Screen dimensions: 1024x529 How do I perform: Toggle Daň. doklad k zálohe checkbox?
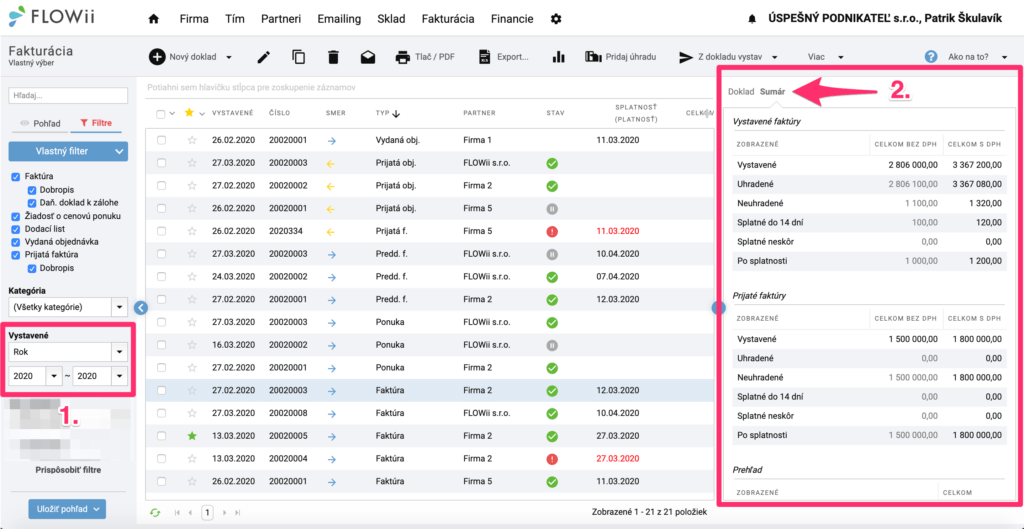coord(31,202)
